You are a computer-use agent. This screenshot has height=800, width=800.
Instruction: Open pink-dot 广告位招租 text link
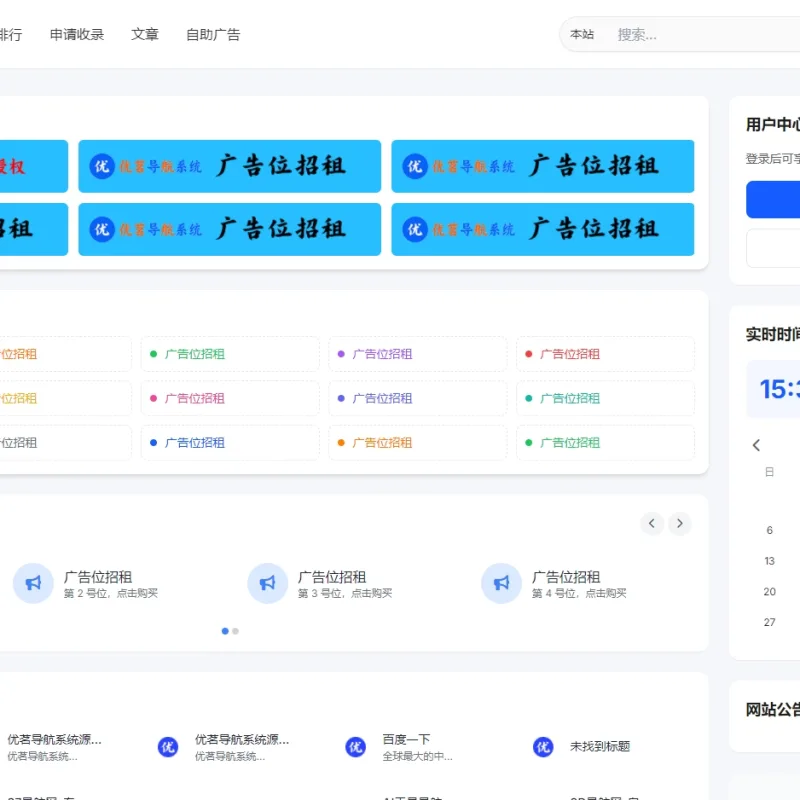194,398
